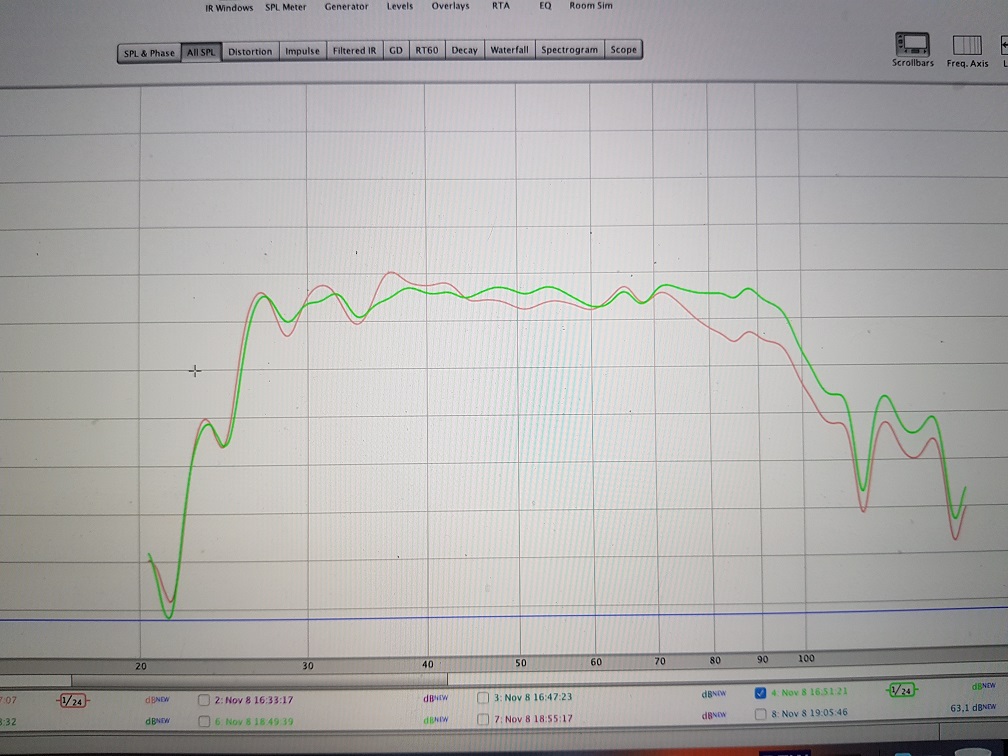Switch to the Spectrogram tab

click(x=569, y=50)
